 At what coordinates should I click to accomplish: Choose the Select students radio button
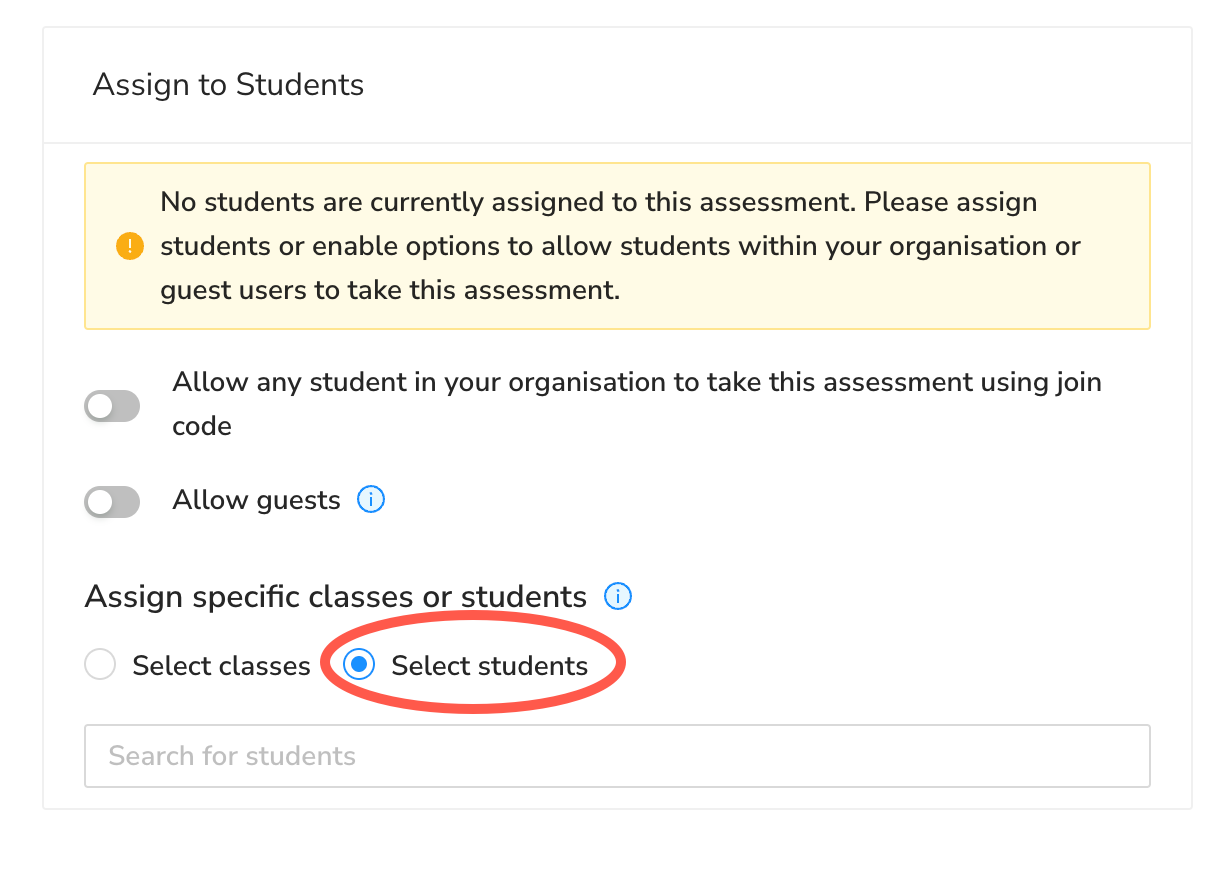[359, 665]
